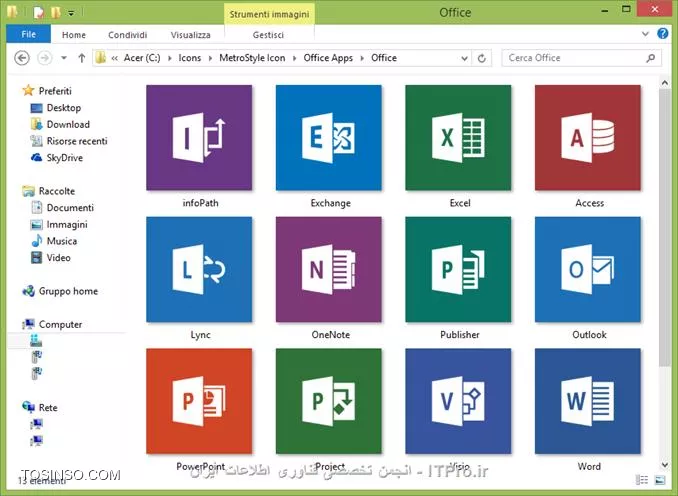
Task: Select Computer in navigation pane
Action: click(60, 324)
